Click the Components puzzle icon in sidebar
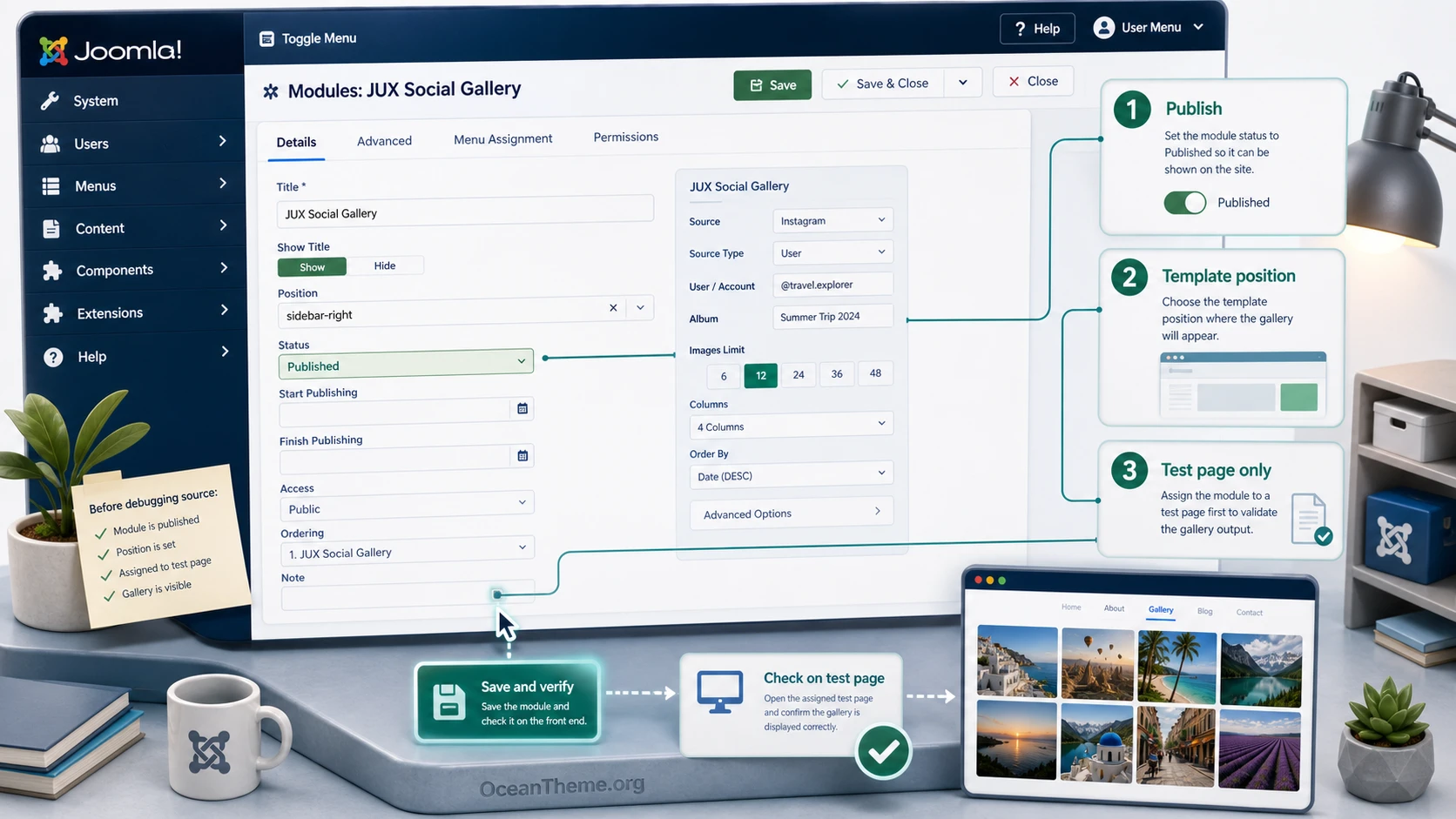The height and width of the screenshot is (819, 1456). [x=52, y=271]
